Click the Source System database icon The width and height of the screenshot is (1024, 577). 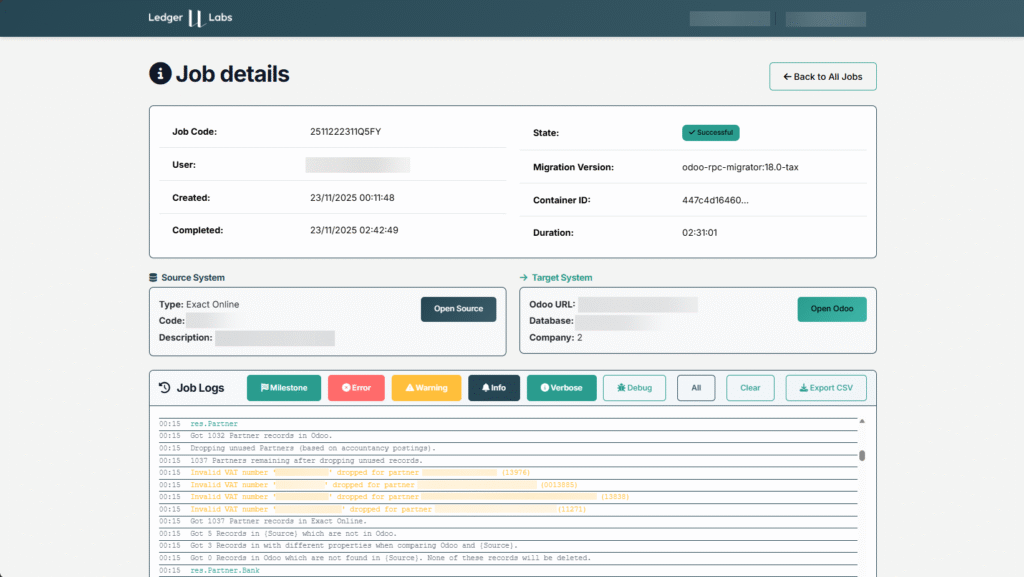point(153,278)
